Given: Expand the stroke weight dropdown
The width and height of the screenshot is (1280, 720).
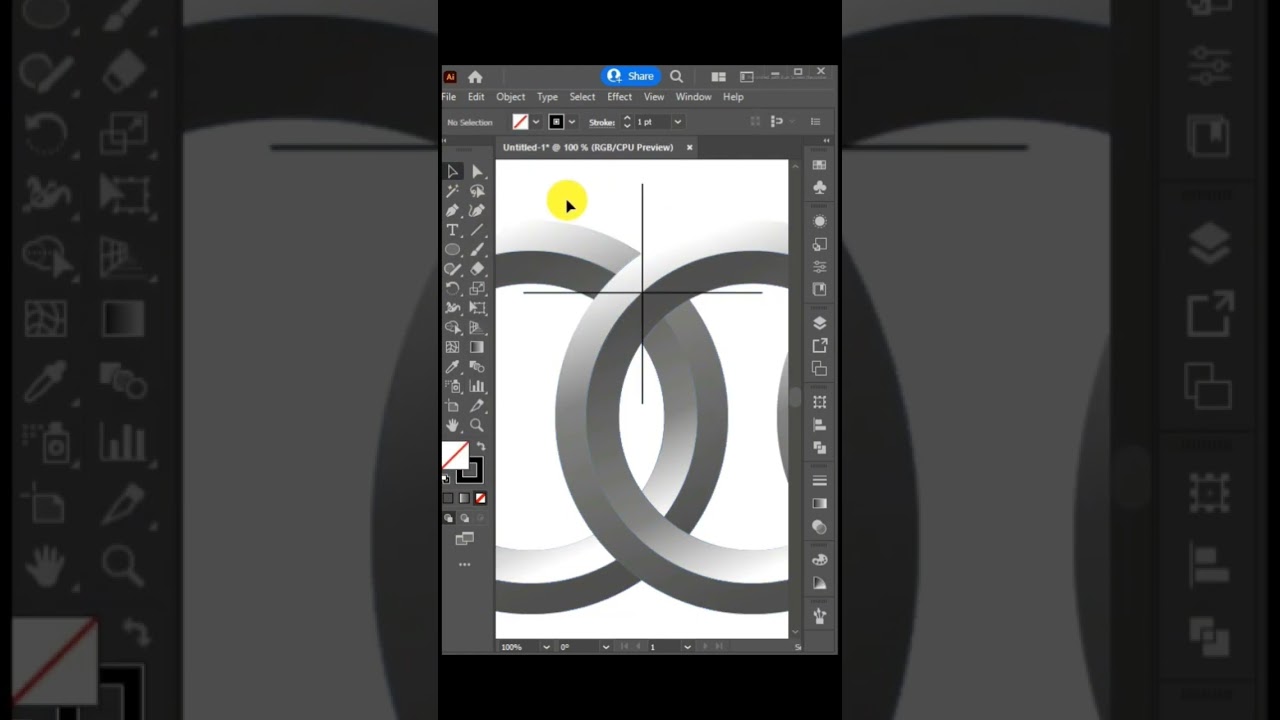Looking at the screenshot, I should pos(677,122).
